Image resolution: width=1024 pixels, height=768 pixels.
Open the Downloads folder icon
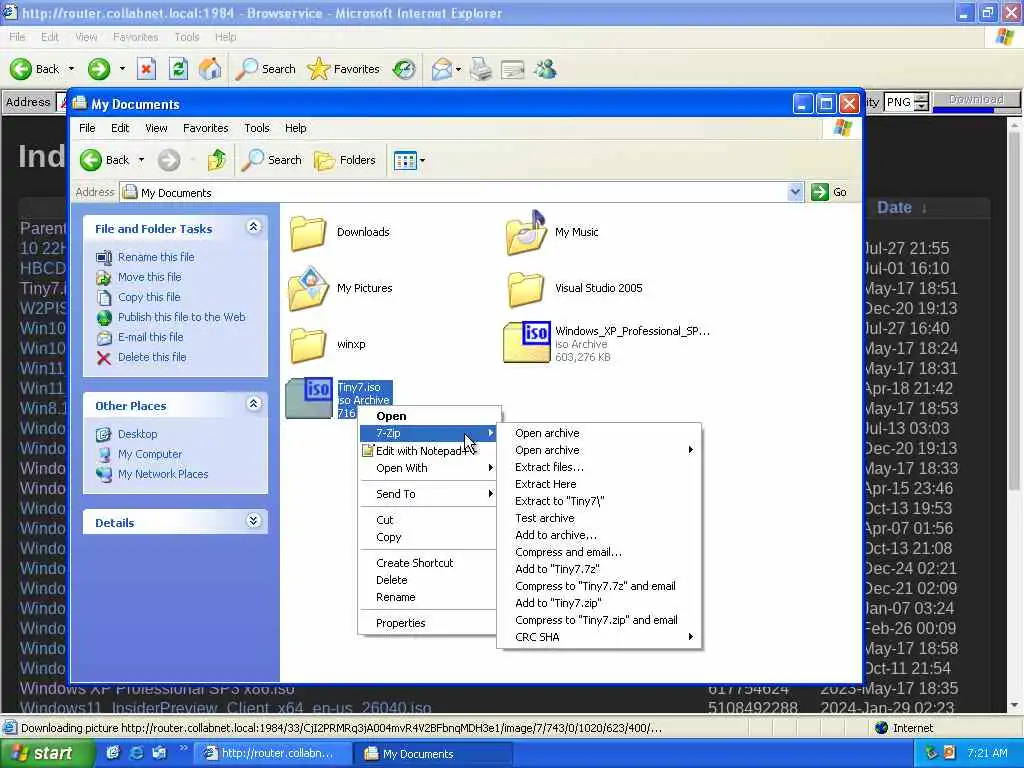[x=308, y=233]
